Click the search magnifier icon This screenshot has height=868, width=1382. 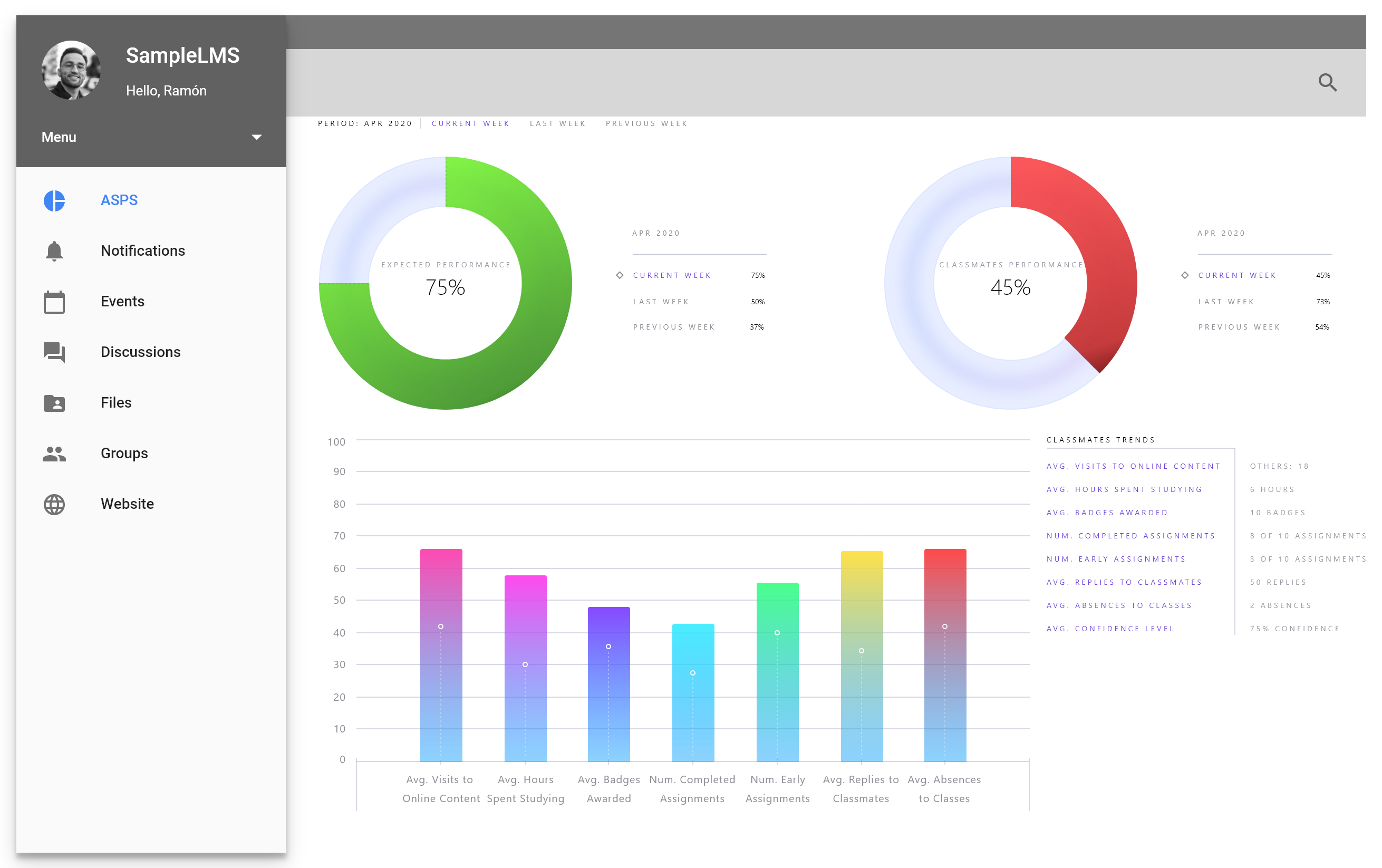[x=1327, y=83]
